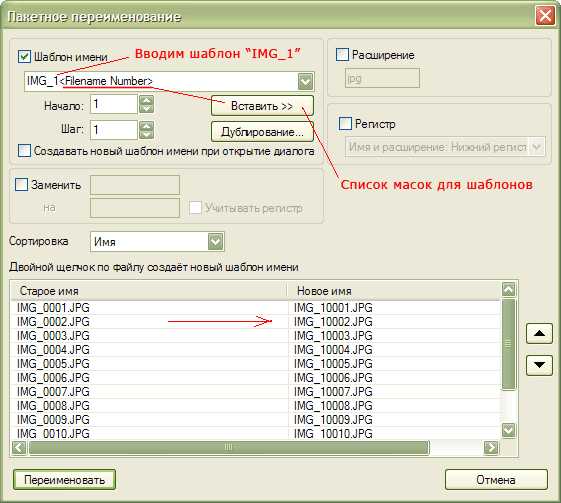The image size is (561, 503).
Task: Open the Вставить >> mask list
Action: 262,106
